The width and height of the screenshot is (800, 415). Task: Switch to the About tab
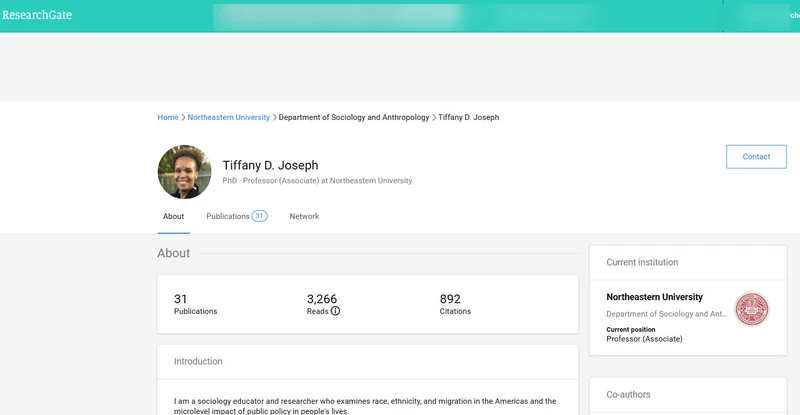coord(173,216)
